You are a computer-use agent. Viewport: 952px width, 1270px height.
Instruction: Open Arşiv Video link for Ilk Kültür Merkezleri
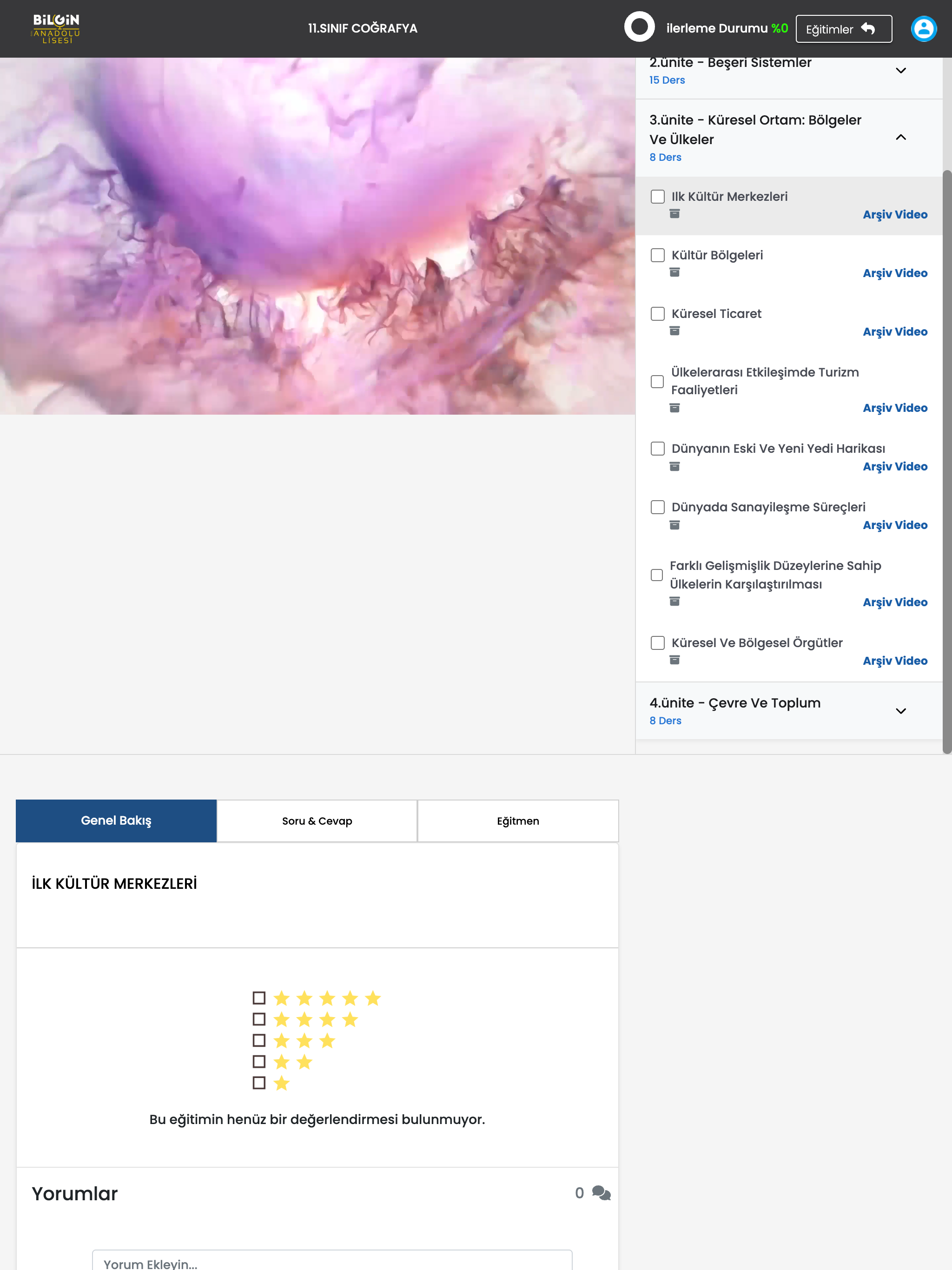click(x=894, y=214)
